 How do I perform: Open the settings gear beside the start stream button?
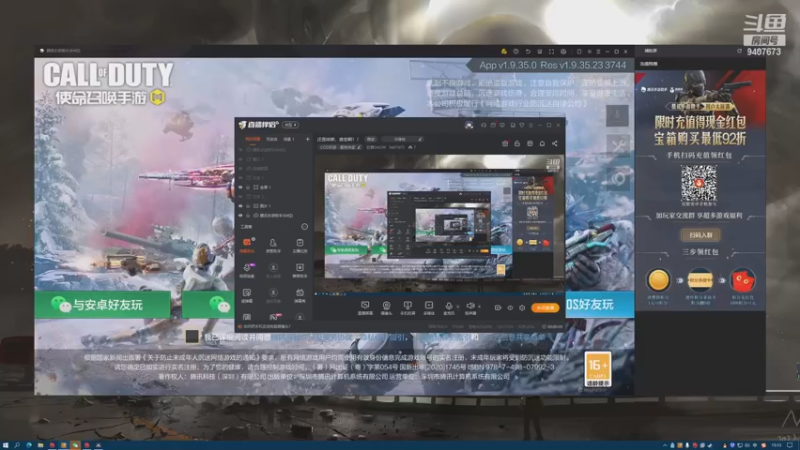(x=522, y=308)
